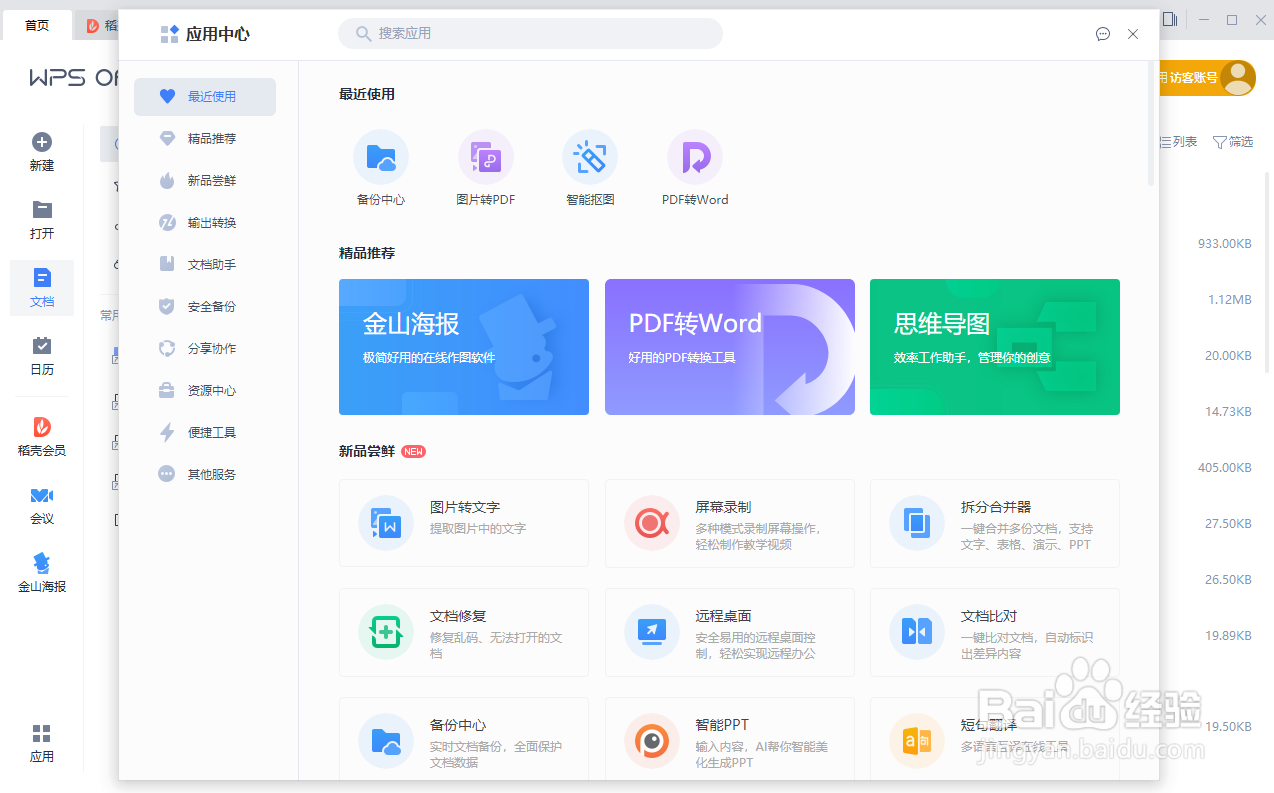Screen dimensions: 1274x793
Task: Launch the 图片转PDF recent app
Action: [486, 167]
